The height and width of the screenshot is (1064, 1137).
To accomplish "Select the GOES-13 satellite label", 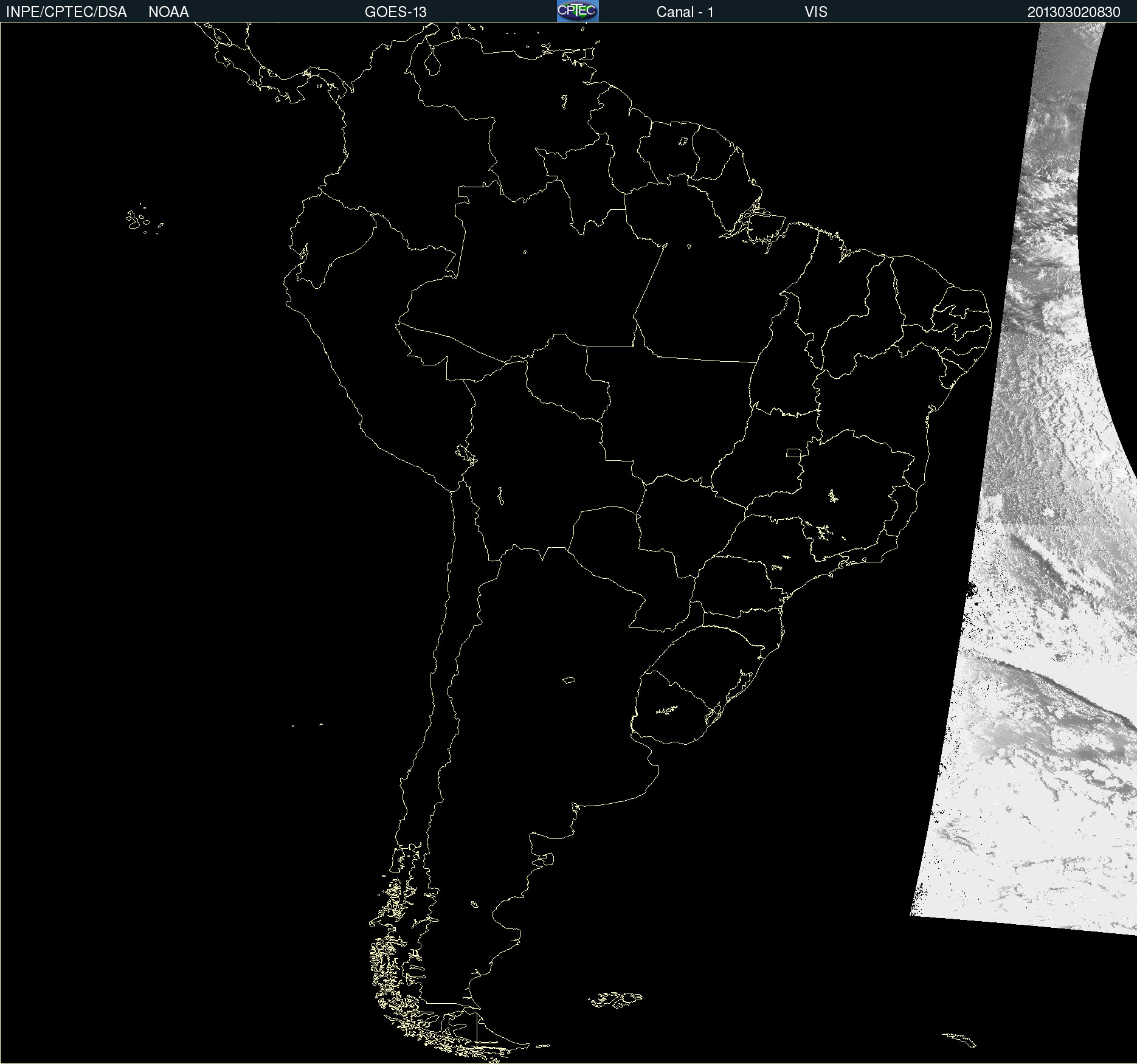I will click(395, 12).
